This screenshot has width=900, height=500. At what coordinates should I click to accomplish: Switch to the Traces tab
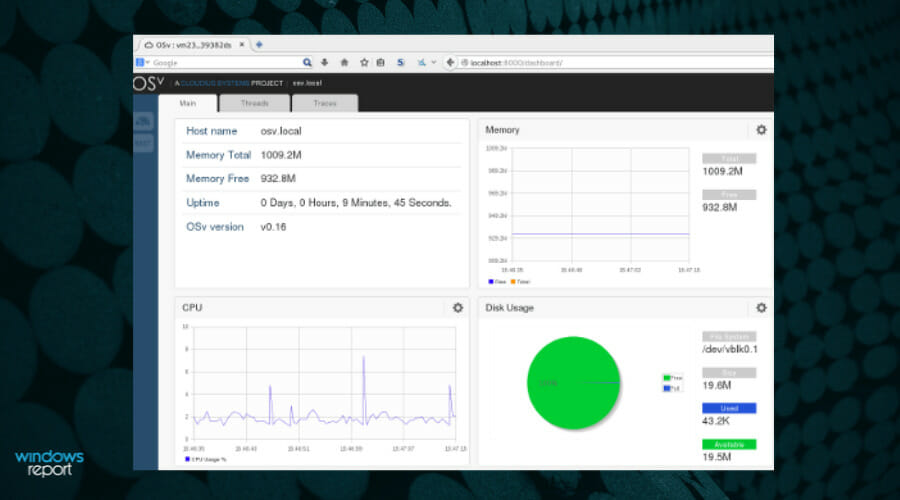(325, 103)
